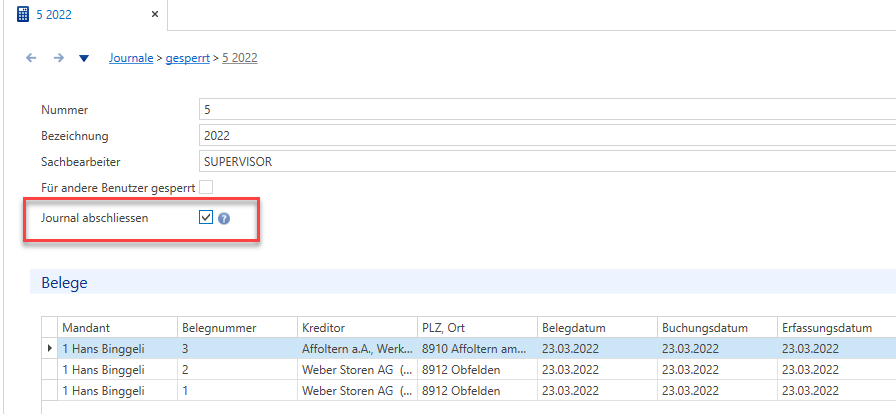Select Erfassungsdatum cell in Belegnummer 1 row

pyautogui.click(x=837, y=391)
